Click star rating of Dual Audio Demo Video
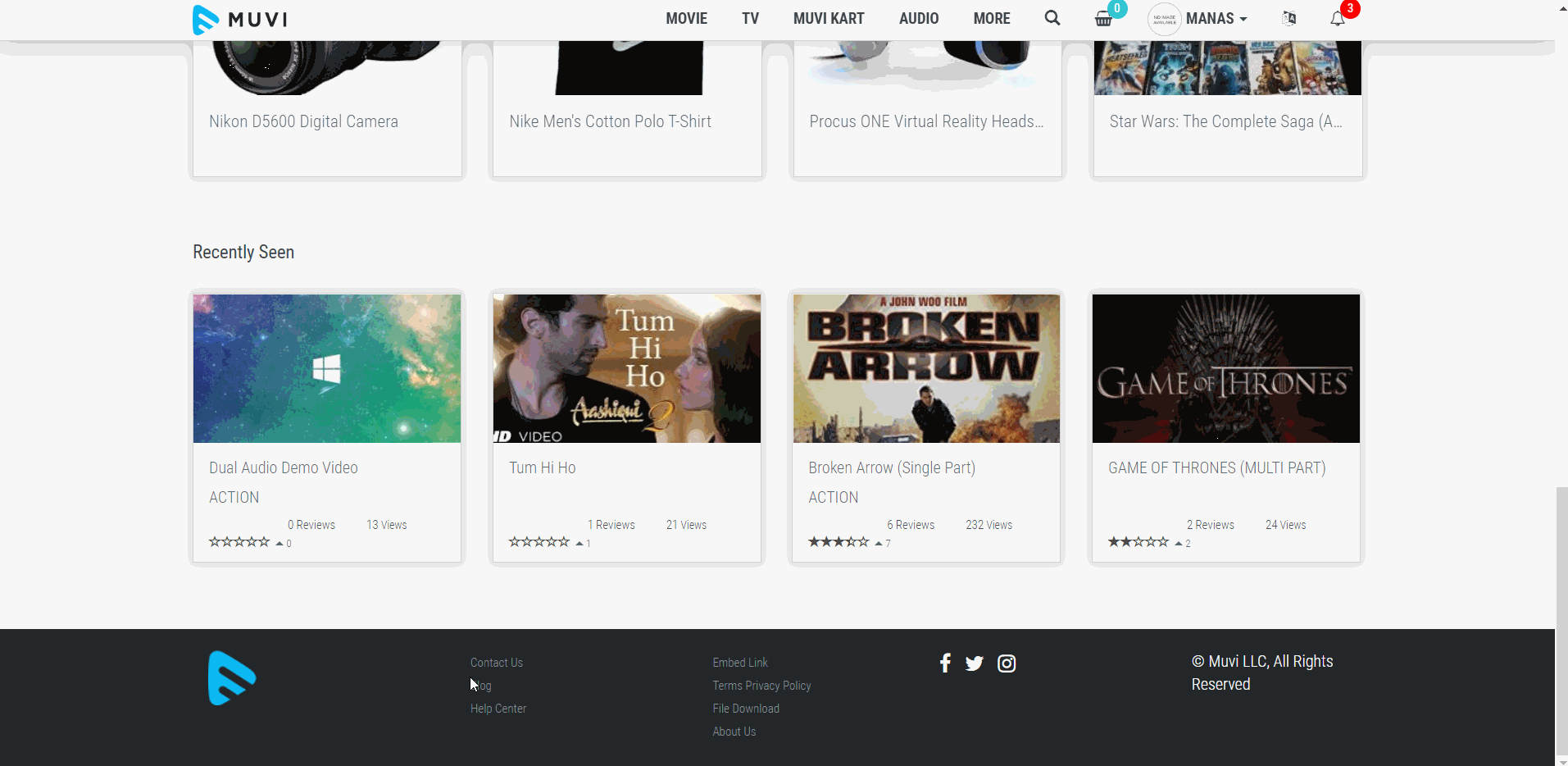The height and width of the screenshot is (766, 1568). 239,542
